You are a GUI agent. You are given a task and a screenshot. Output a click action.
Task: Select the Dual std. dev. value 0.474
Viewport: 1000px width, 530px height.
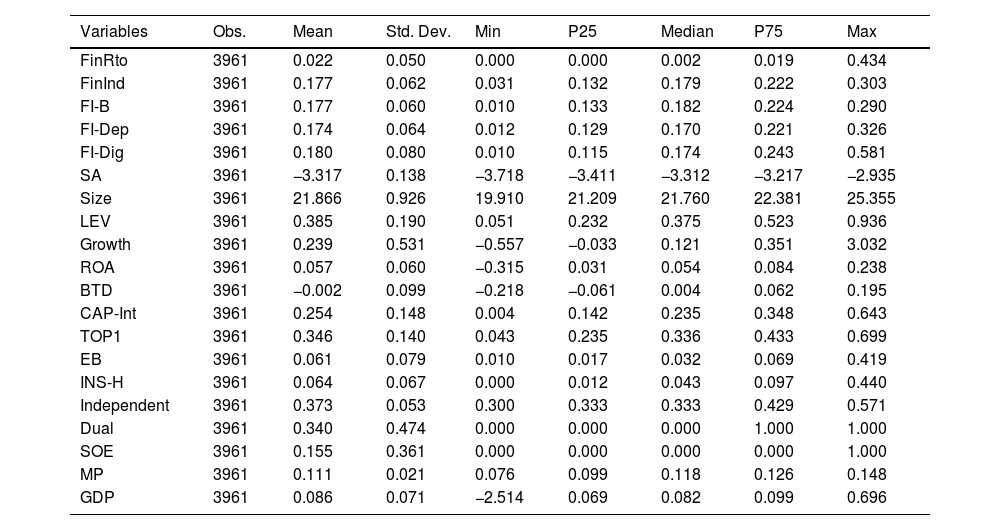tap(405, 428)
